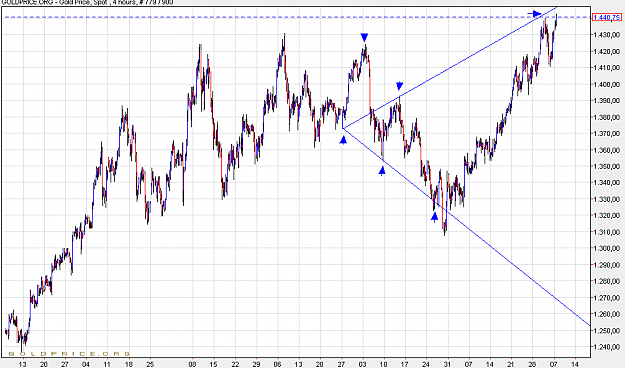Select the 1.400,00 price axis label

click(607, 84)
